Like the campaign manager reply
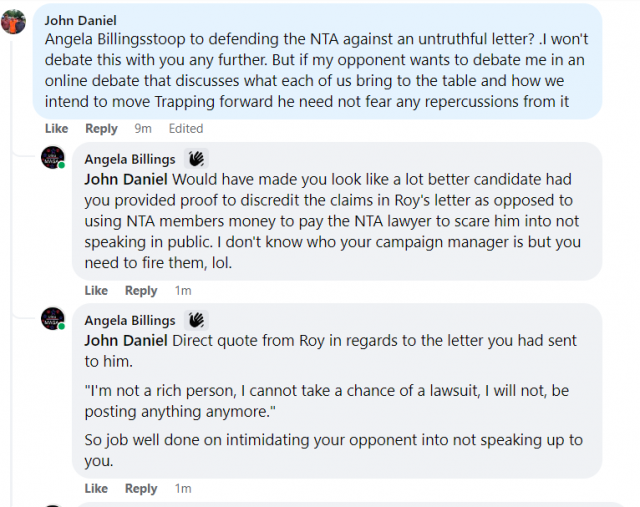 tap(96, 290)
